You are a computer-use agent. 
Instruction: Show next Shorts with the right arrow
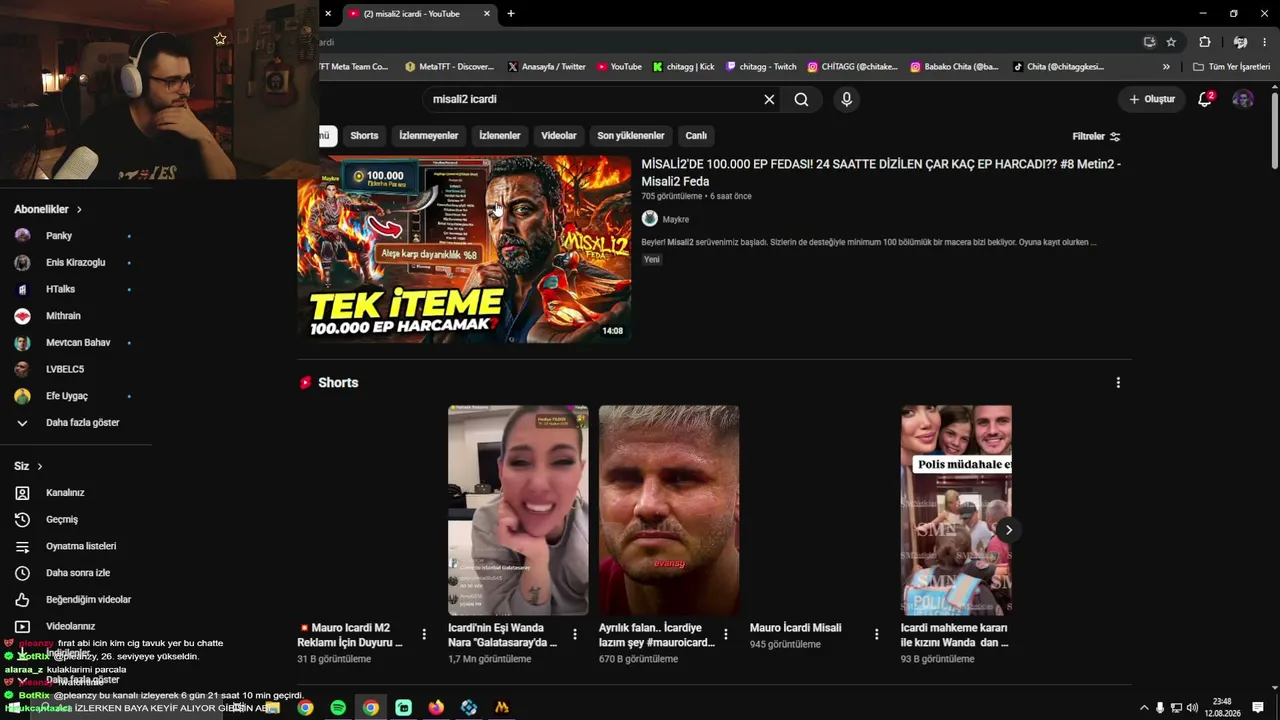(x=1008, y=530)
